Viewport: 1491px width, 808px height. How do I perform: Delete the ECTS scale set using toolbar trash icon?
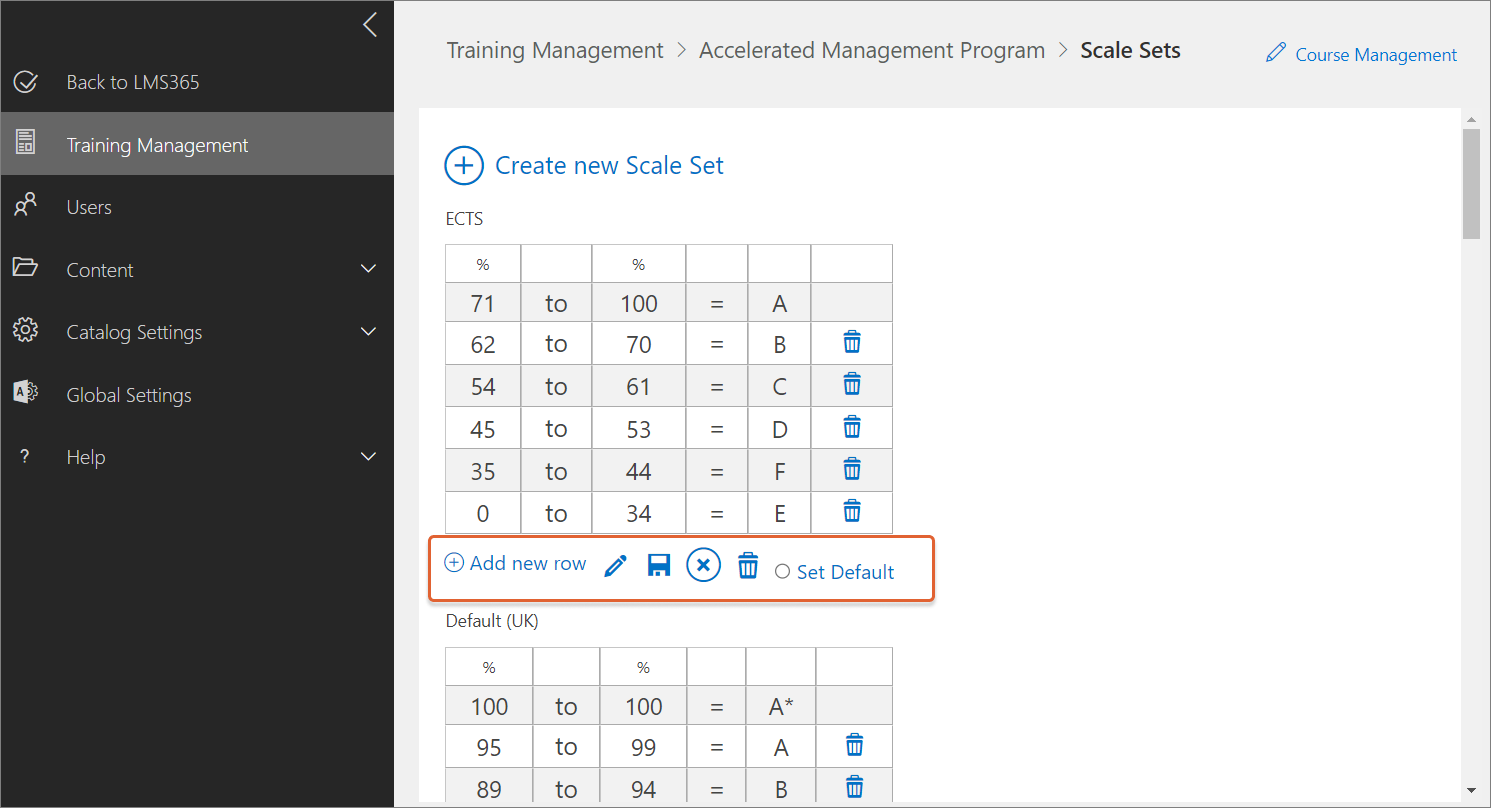(747, 566)
